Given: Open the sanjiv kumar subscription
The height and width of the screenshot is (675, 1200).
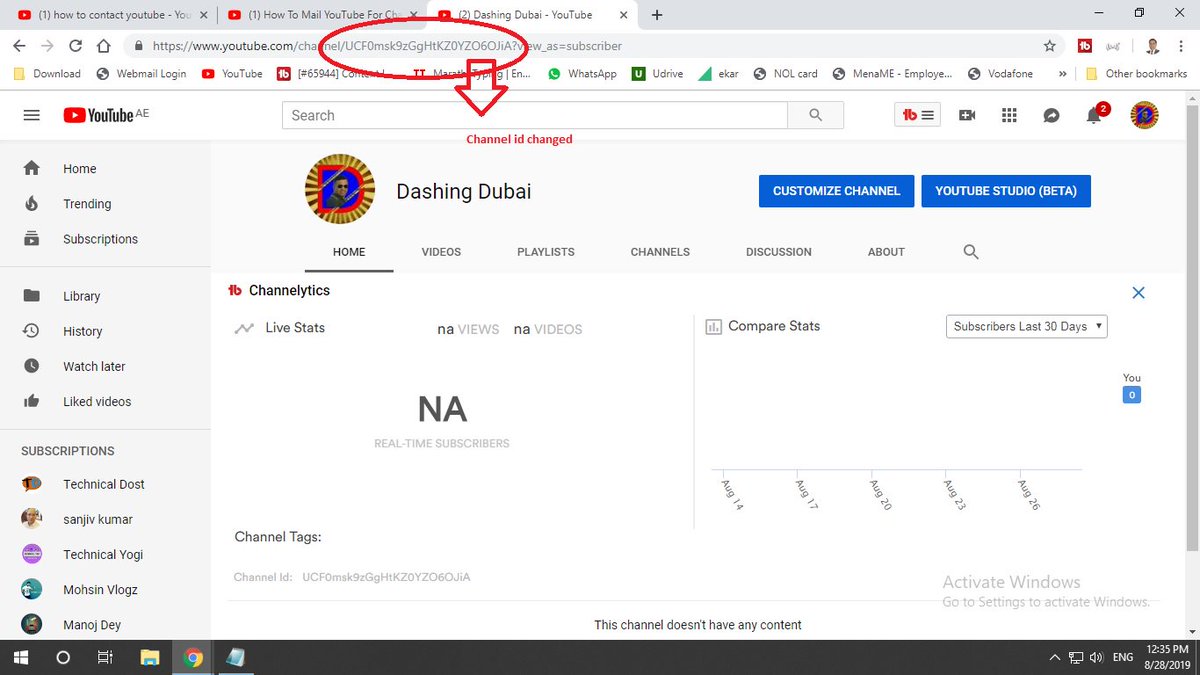Looking at the screenshot, I should point(105,519).
